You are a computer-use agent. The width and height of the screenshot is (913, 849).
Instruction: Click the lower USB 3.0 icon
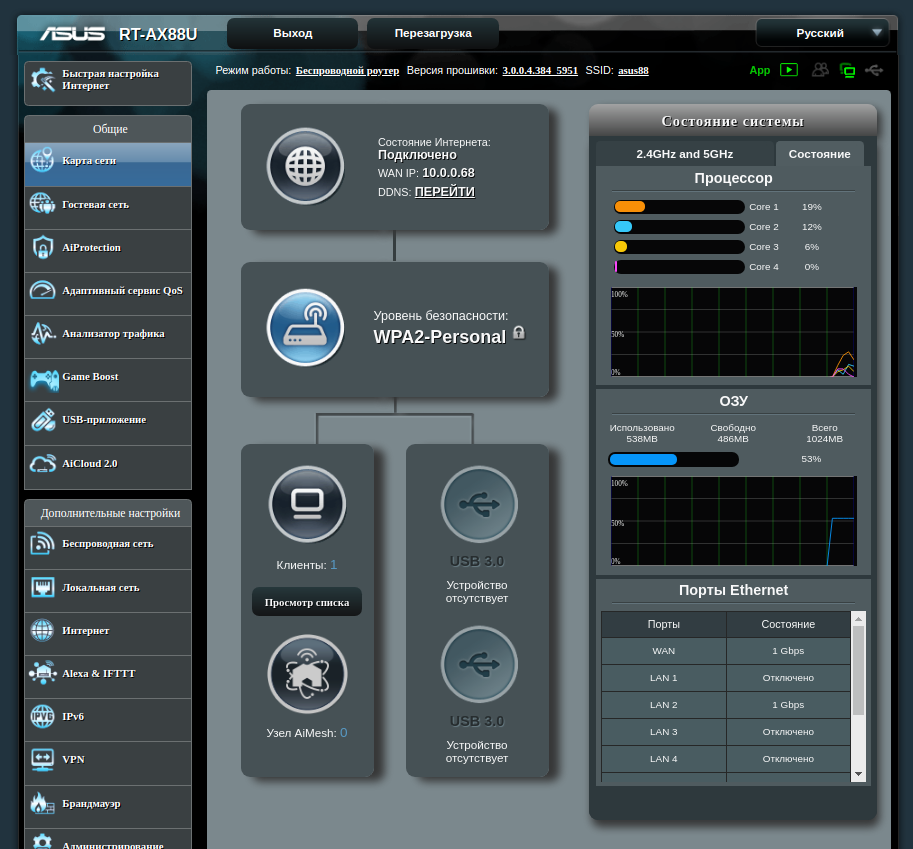pos(479,664)
